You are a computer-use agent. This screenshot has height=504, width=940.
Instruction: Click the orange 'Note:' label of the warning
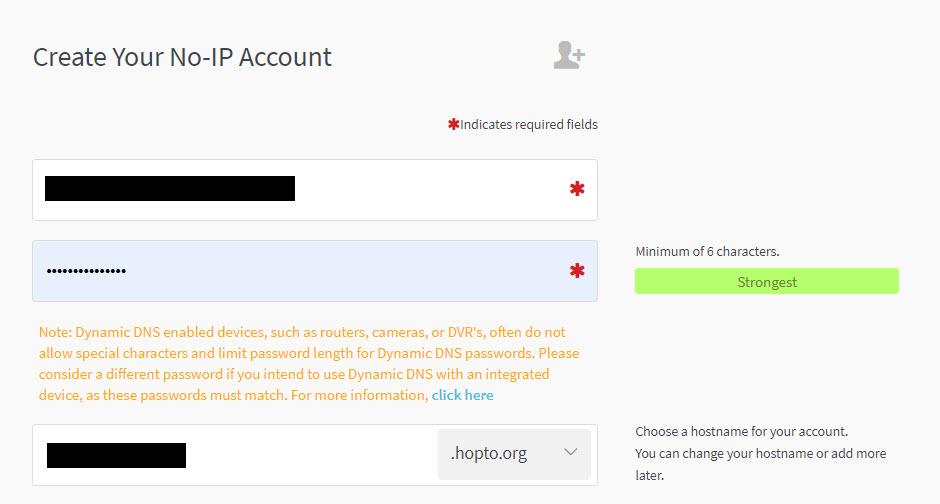tap(54, 332)
